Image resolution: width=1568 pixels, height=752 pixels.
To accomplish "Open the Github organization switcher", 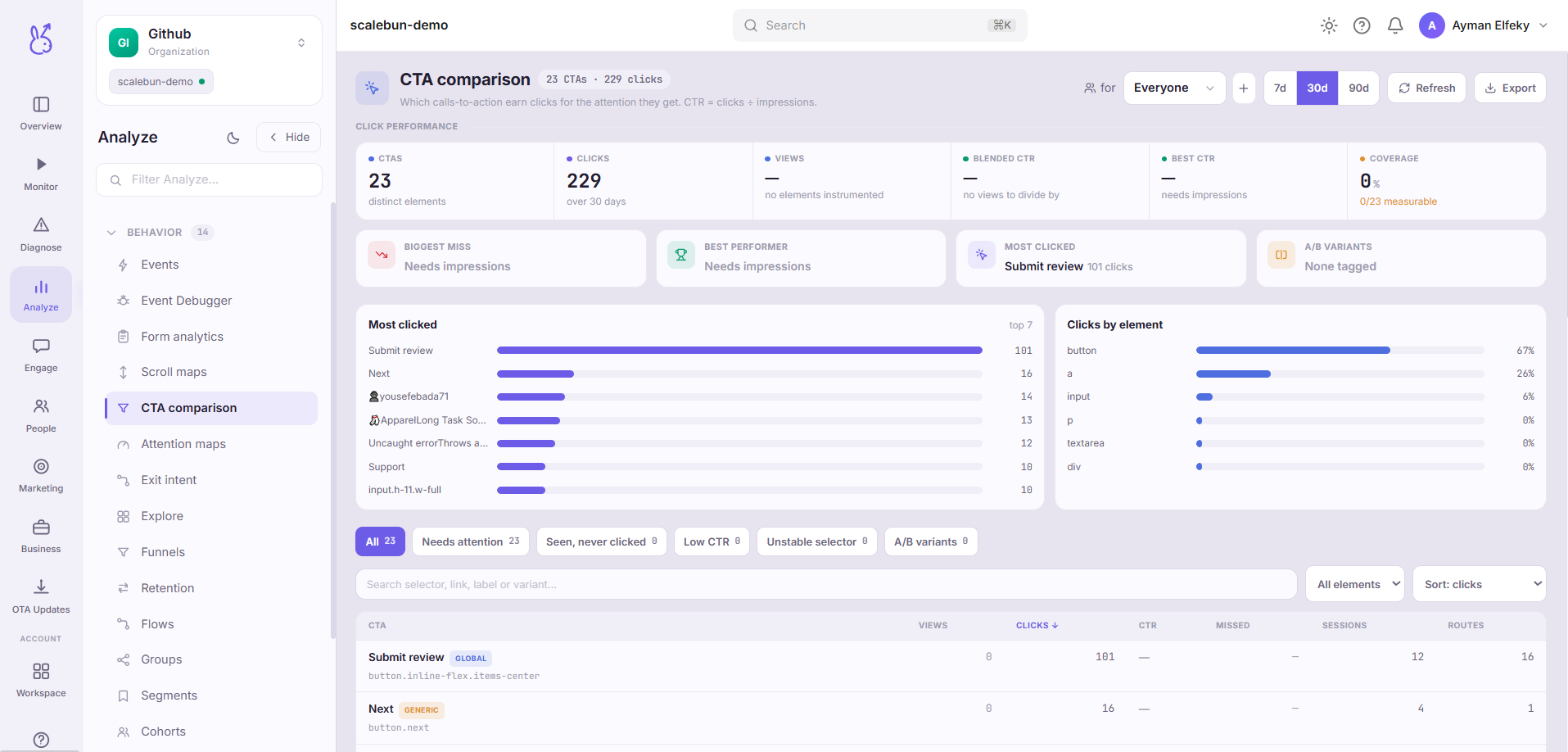I will coord(209,43).
